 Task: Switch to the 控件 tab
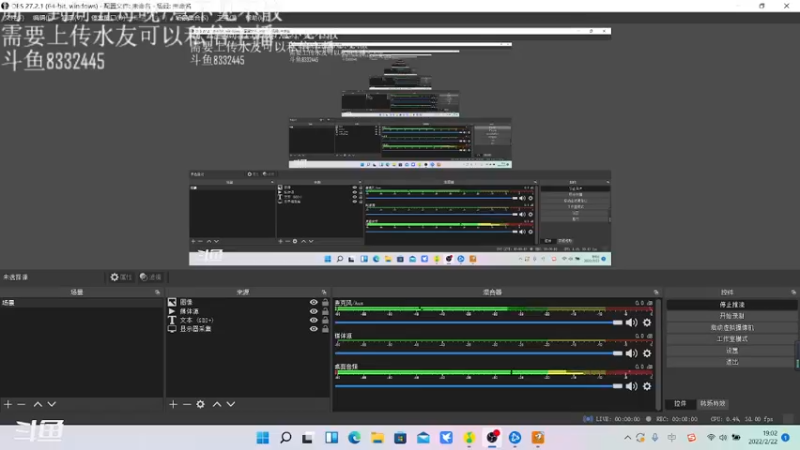(680, 404)
